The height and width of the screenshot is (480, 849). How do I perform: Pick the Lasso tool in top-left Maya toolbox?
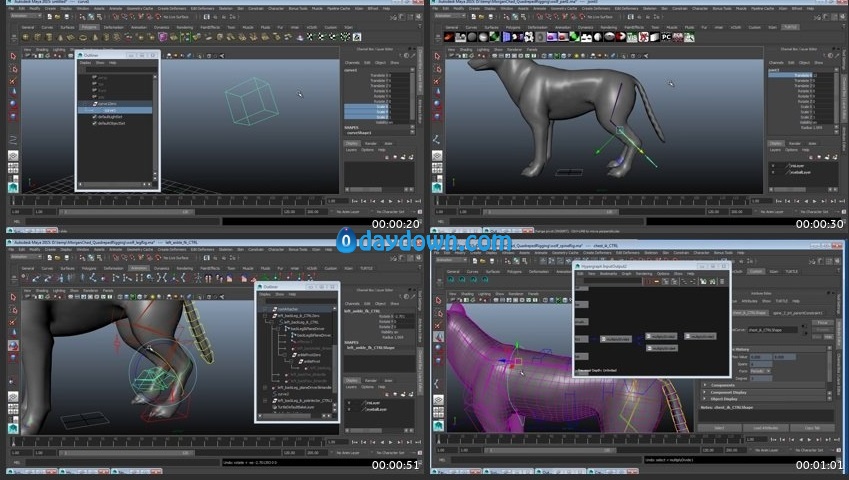click(x=14, y=69)
